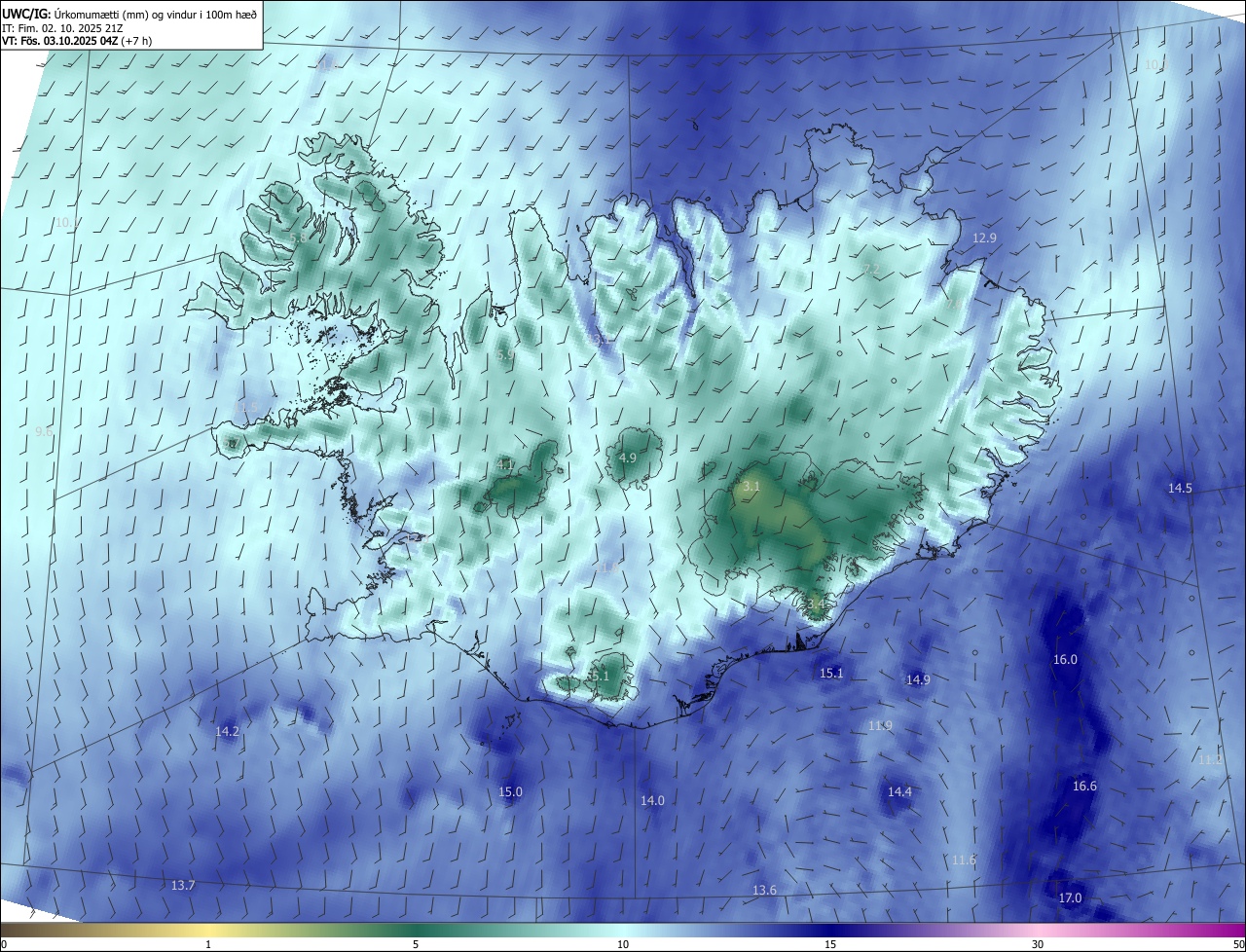Click the colour scale tick labeled 50
1246x952 pixels.
[x=1237, y=944]
